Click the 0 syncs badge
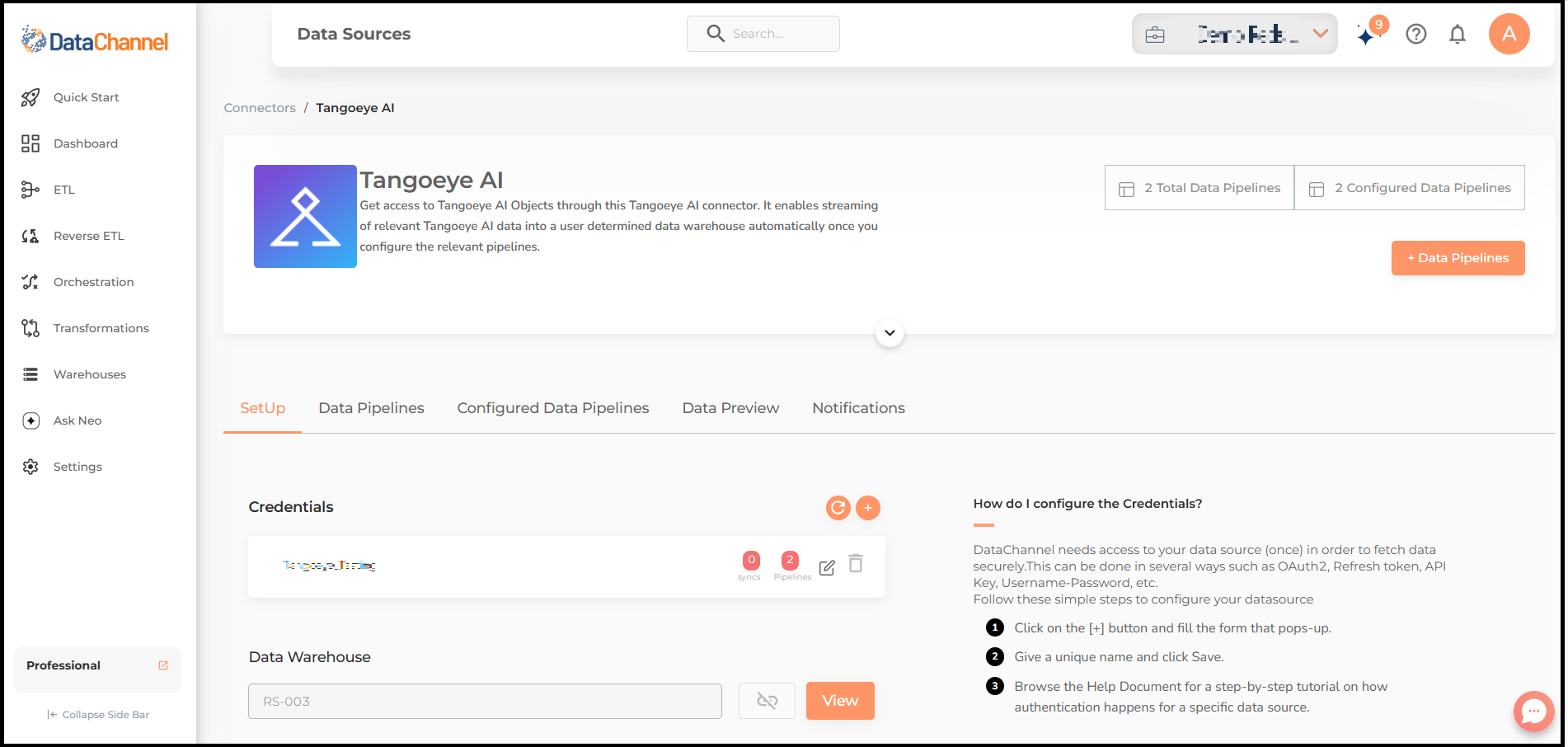This screenshot has height=747, width=1568. (x=751, y=561)
